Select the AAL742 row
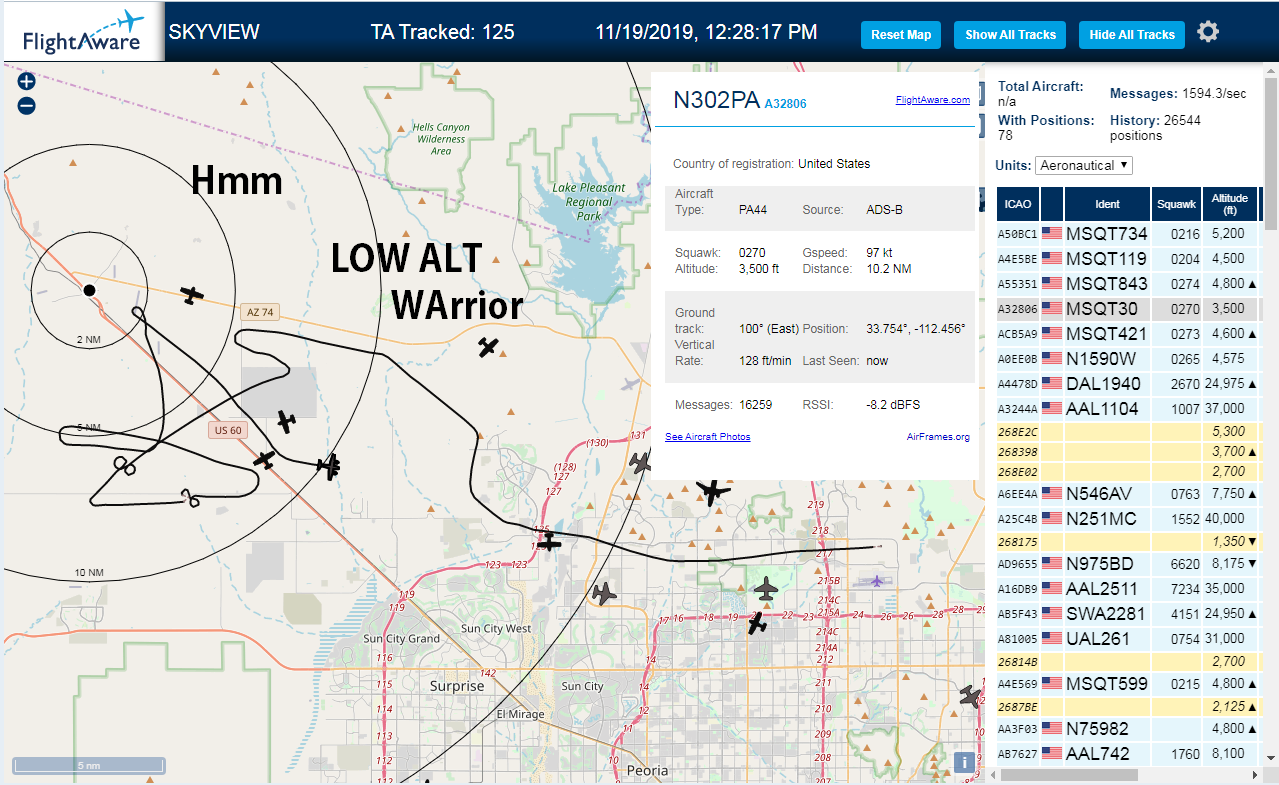The width and height of the screenshot is (1279, 785). [x=1128, y=754]
